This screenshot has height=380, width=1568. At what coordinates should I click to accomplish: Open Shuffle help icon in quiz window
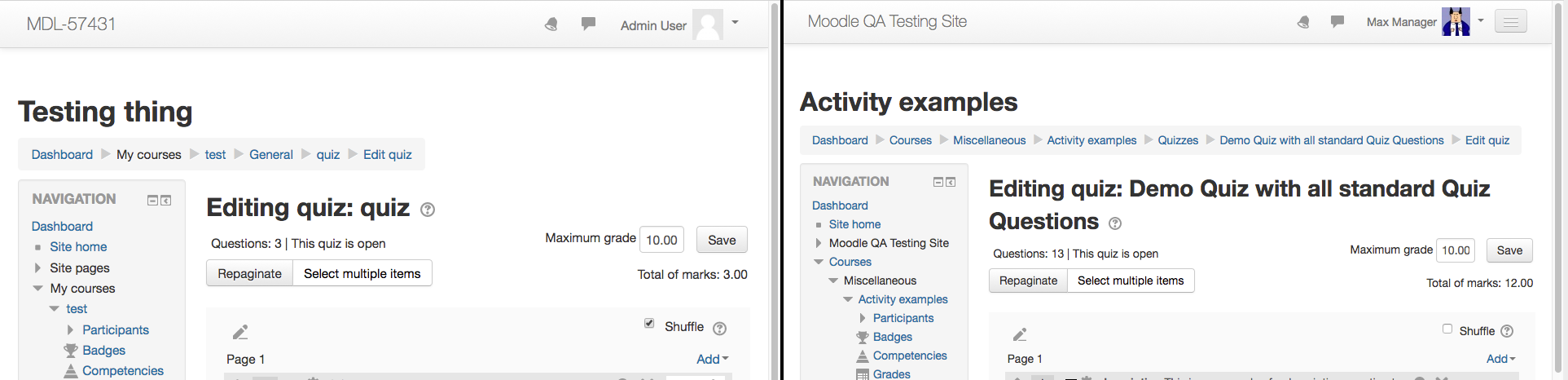(x=719, y=329)
